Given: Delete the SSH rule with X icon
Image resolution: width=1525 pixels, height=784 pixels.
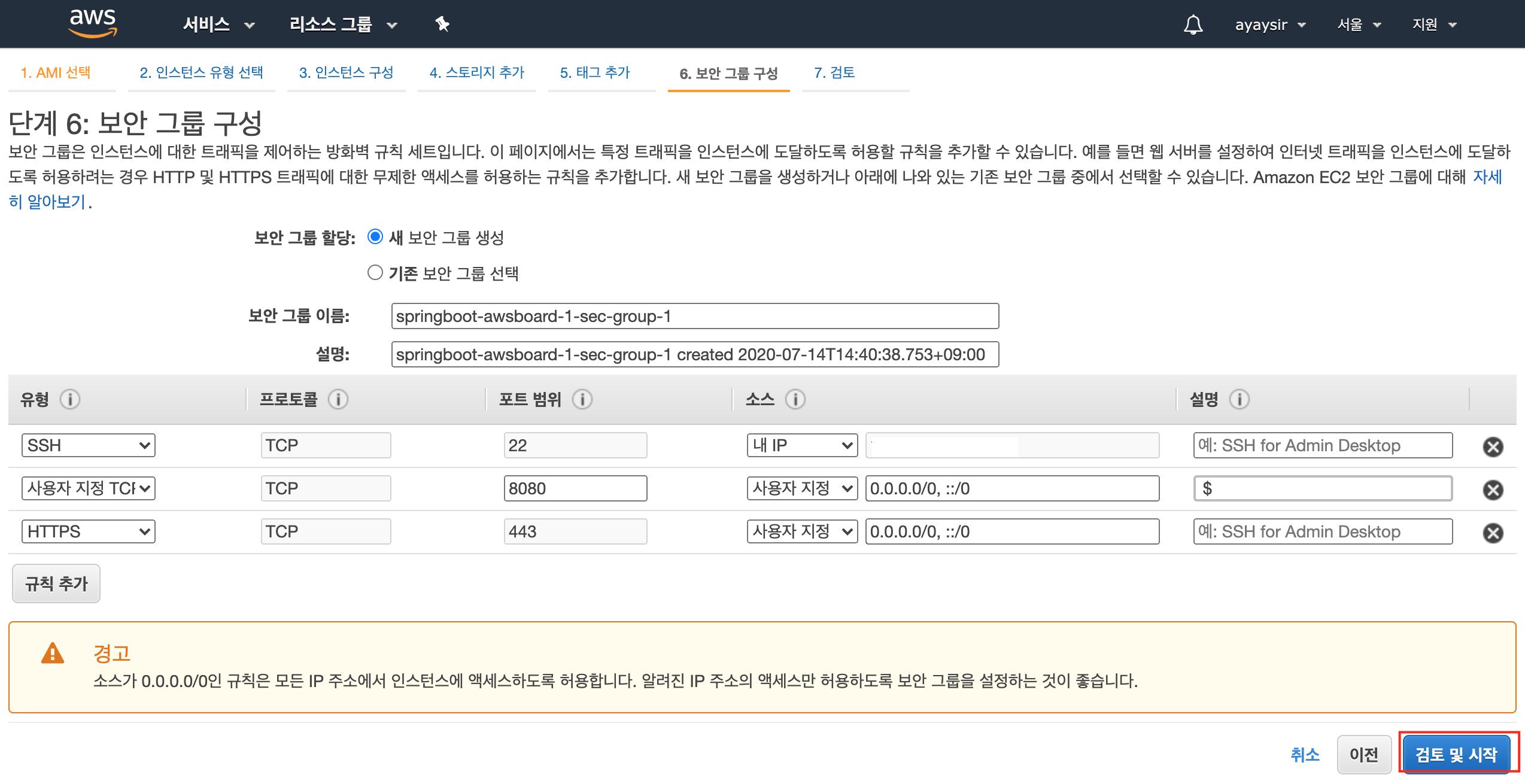Looking at the screenshot, I should tap(1493, 446).
